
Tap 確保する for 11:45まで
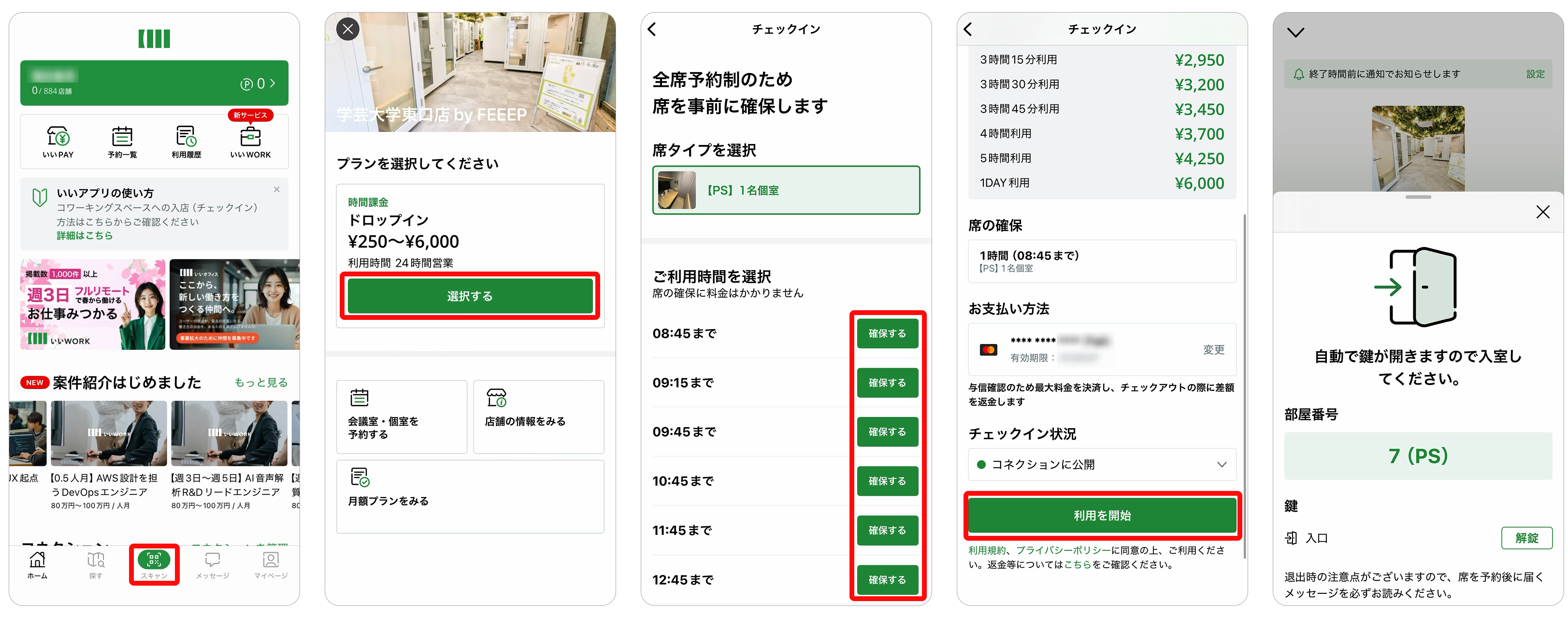(888, 531)
